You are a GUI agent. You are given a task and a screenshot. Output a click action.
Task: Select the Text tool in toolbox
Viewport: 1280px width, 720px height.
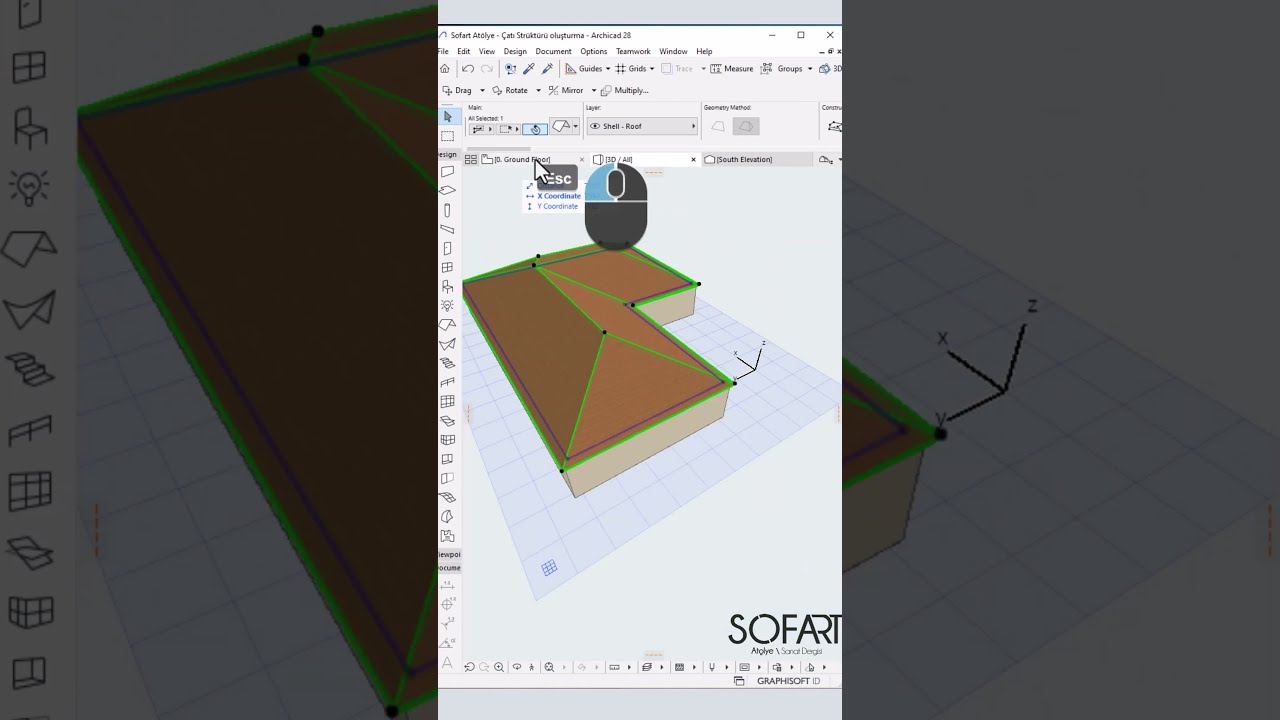(x=447, y=663)
